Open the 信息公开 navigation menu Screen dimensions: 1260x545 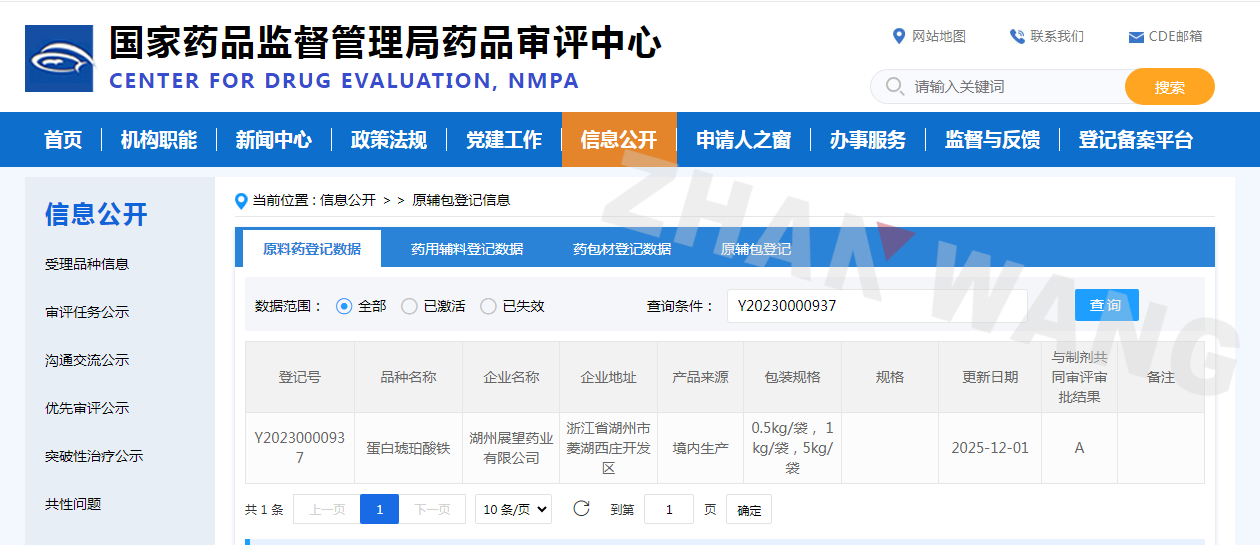coord(619,140)
